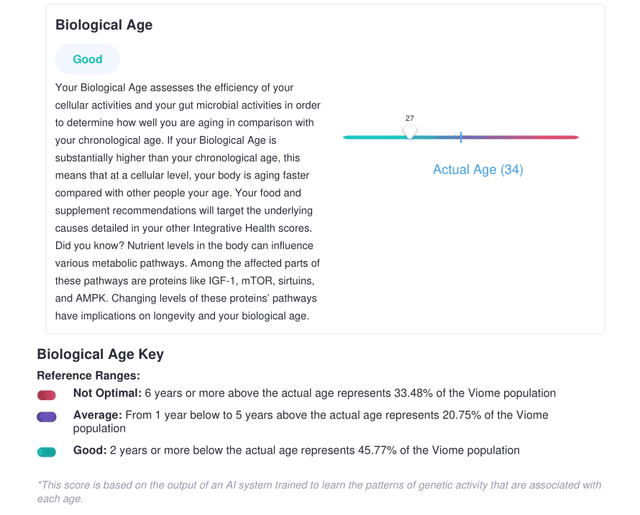Screen dimensions: 640x515
Task: Click the teal Good pill icon in key
Action: (x=46, y=452)
